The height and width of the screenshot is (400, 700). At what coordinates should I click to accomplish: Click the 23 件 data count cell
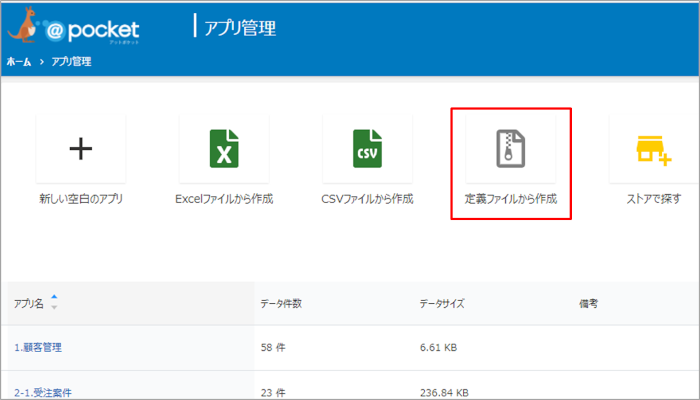pos(273,392)
